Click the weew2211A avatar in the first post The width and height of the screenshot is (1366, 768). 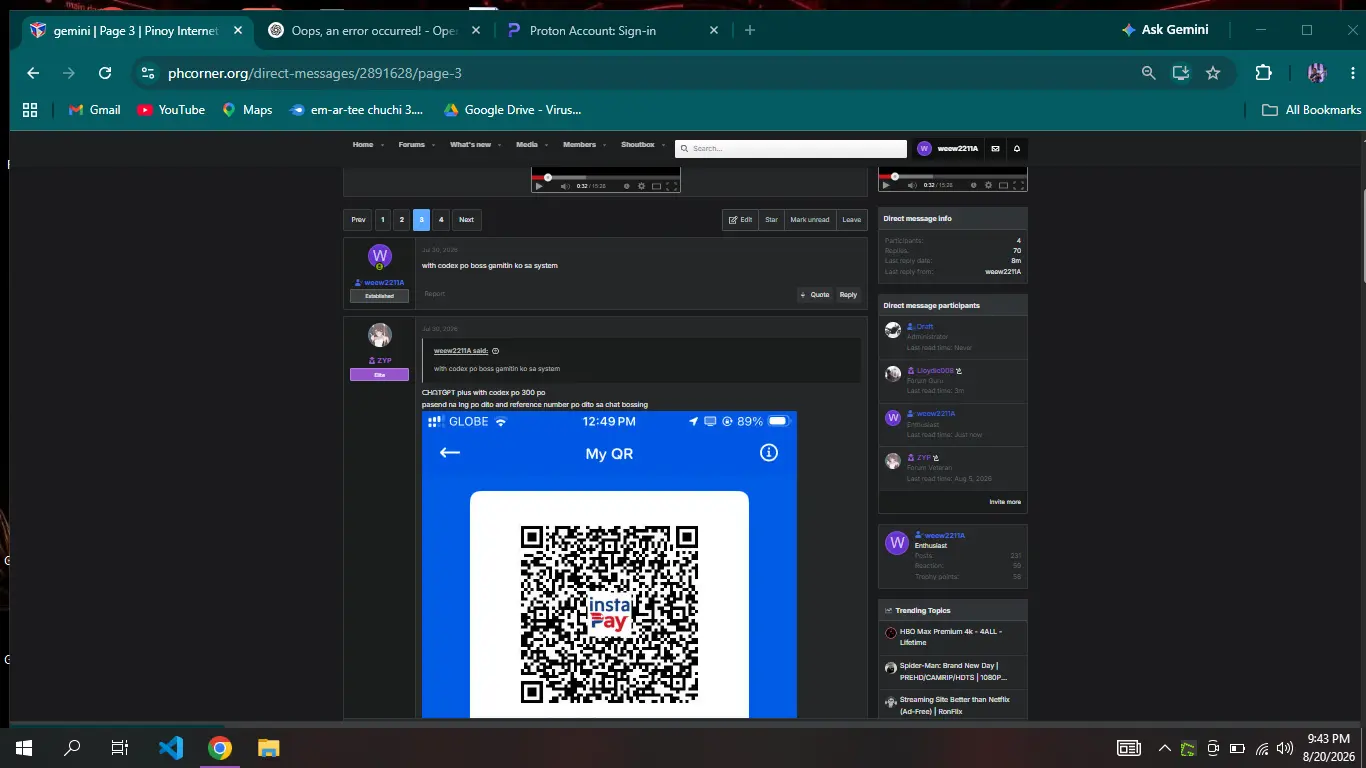[x=379, y=256]
